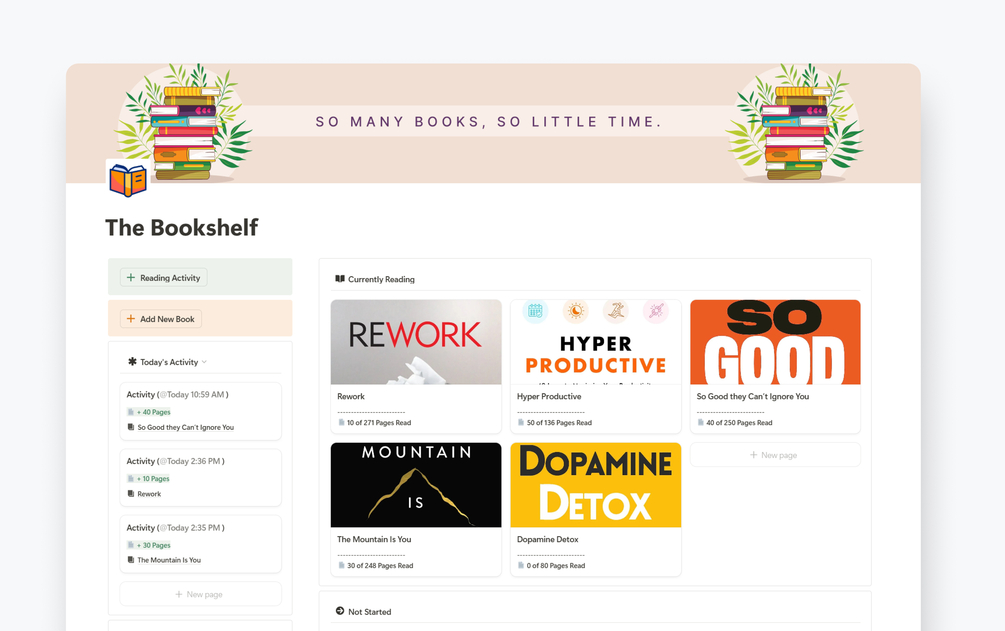Expand the Today's Activity view dropdown chevron

pyautogui.click(x=204, y=362)
